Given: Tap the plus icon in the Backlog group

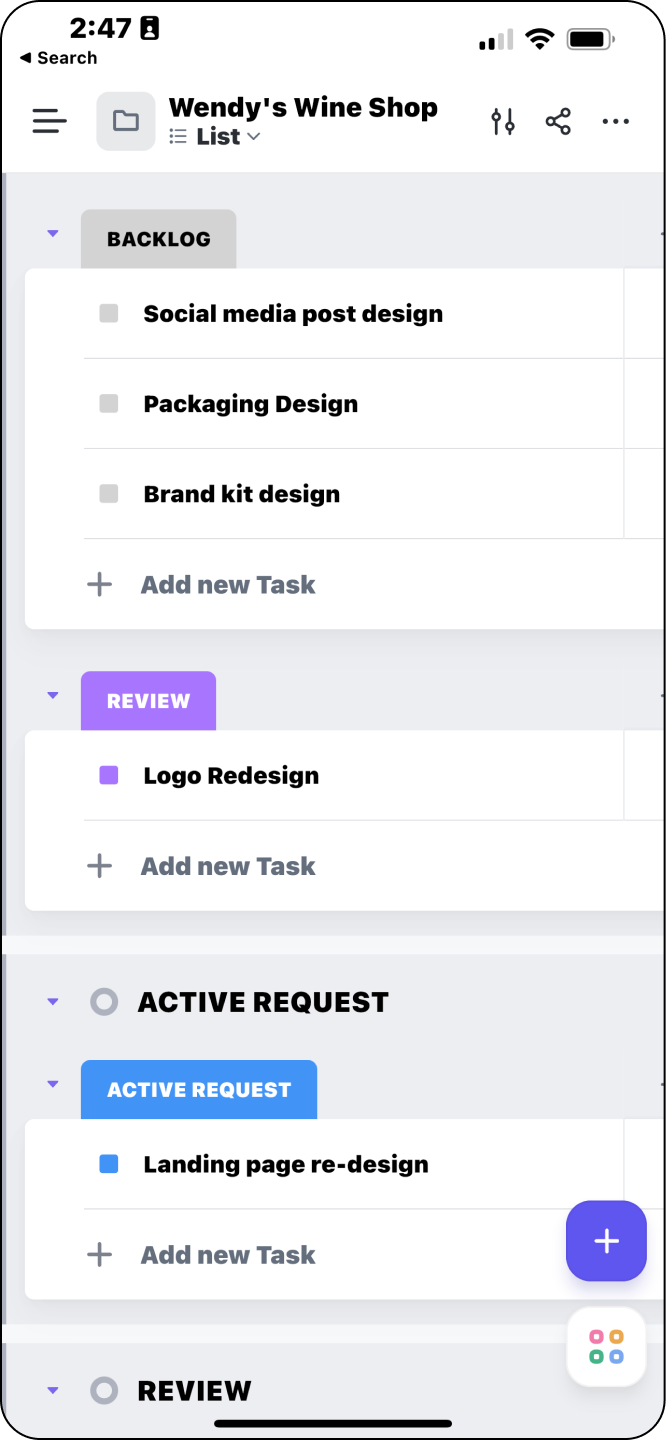Looking at the screenshot, I should 100,585.
